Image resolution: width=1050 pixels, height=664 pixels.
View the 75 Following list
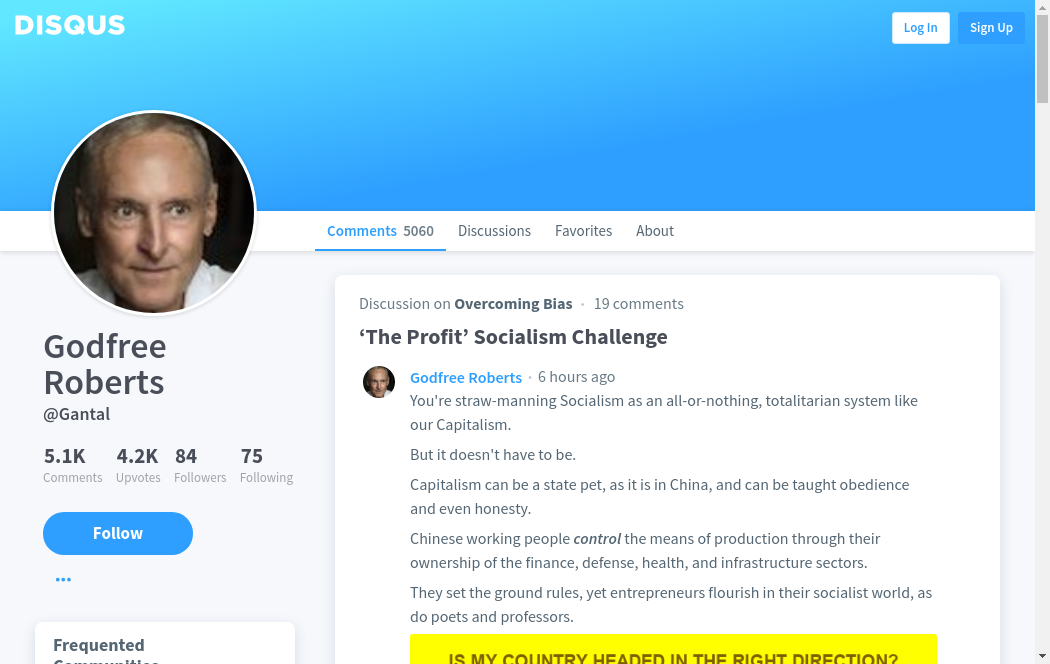266,465
